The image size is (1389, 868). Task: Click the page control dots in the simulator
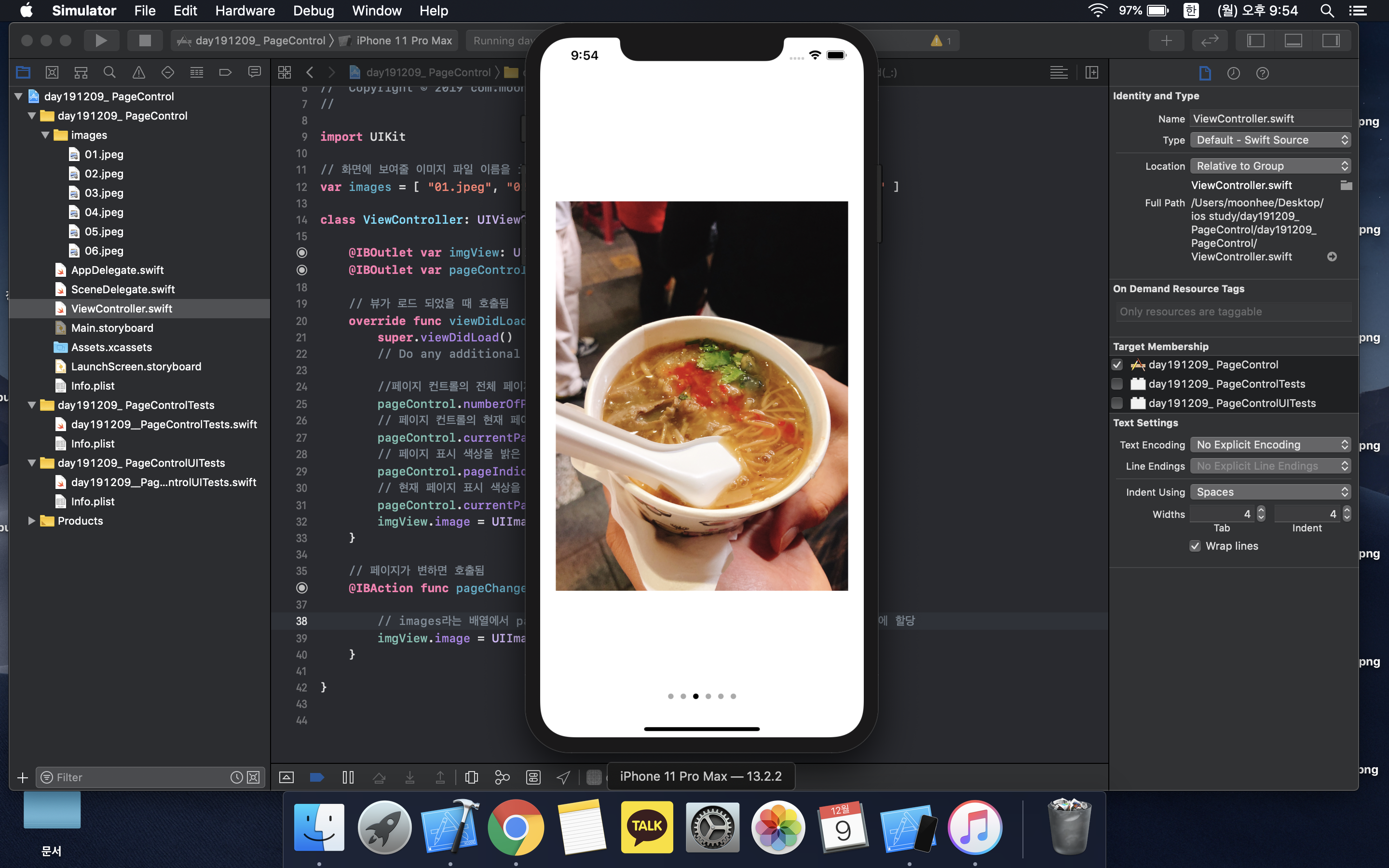(701, 696)
